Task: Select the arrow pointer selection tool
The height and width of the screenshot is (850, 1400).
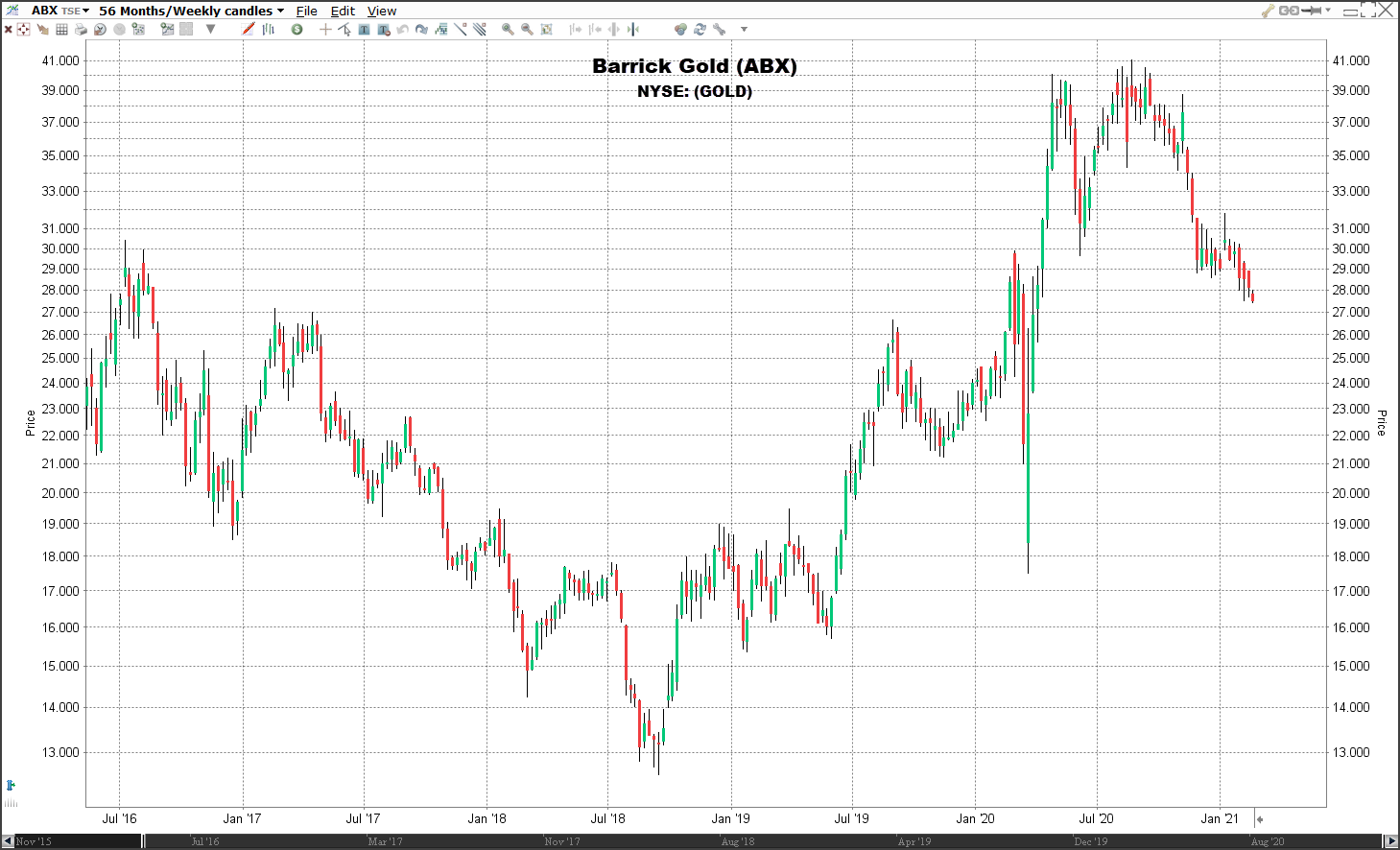Action: click(x=344, y=30)
